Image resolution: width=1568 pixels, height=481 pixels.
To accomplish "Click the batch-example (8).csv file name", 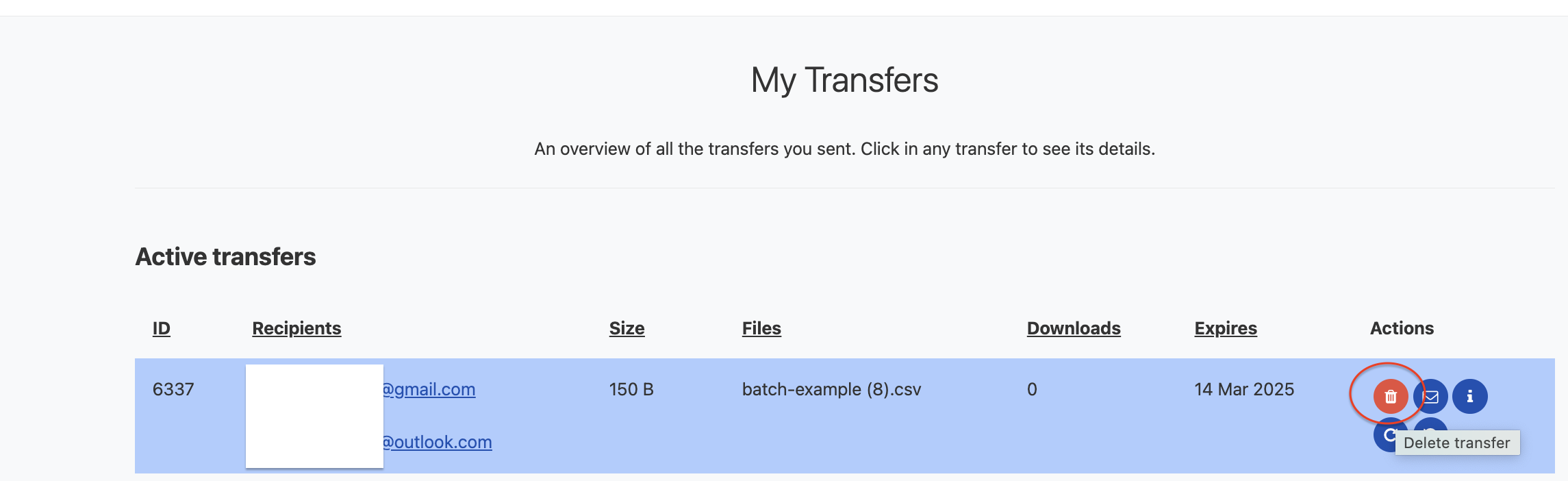I will (x=832, y=389).
